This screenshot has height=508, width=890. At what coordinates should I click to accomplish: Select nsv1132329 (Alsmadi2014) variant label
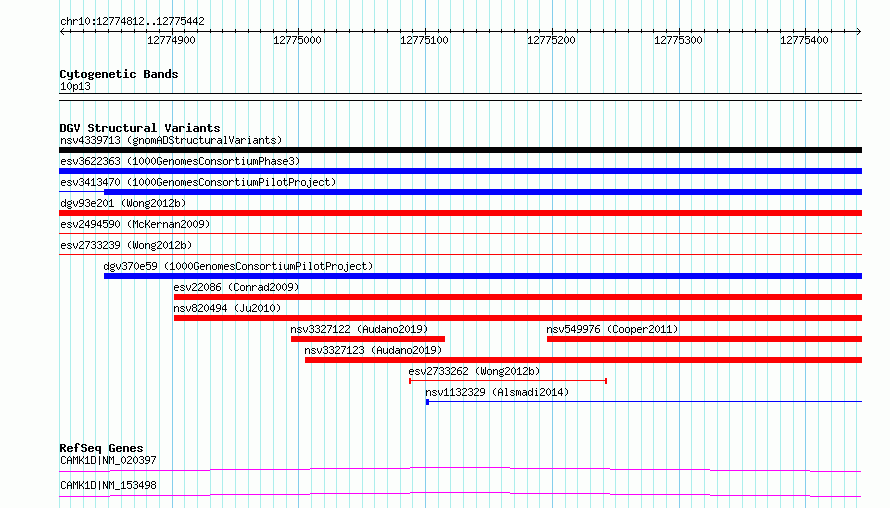[x=497, y=392]
